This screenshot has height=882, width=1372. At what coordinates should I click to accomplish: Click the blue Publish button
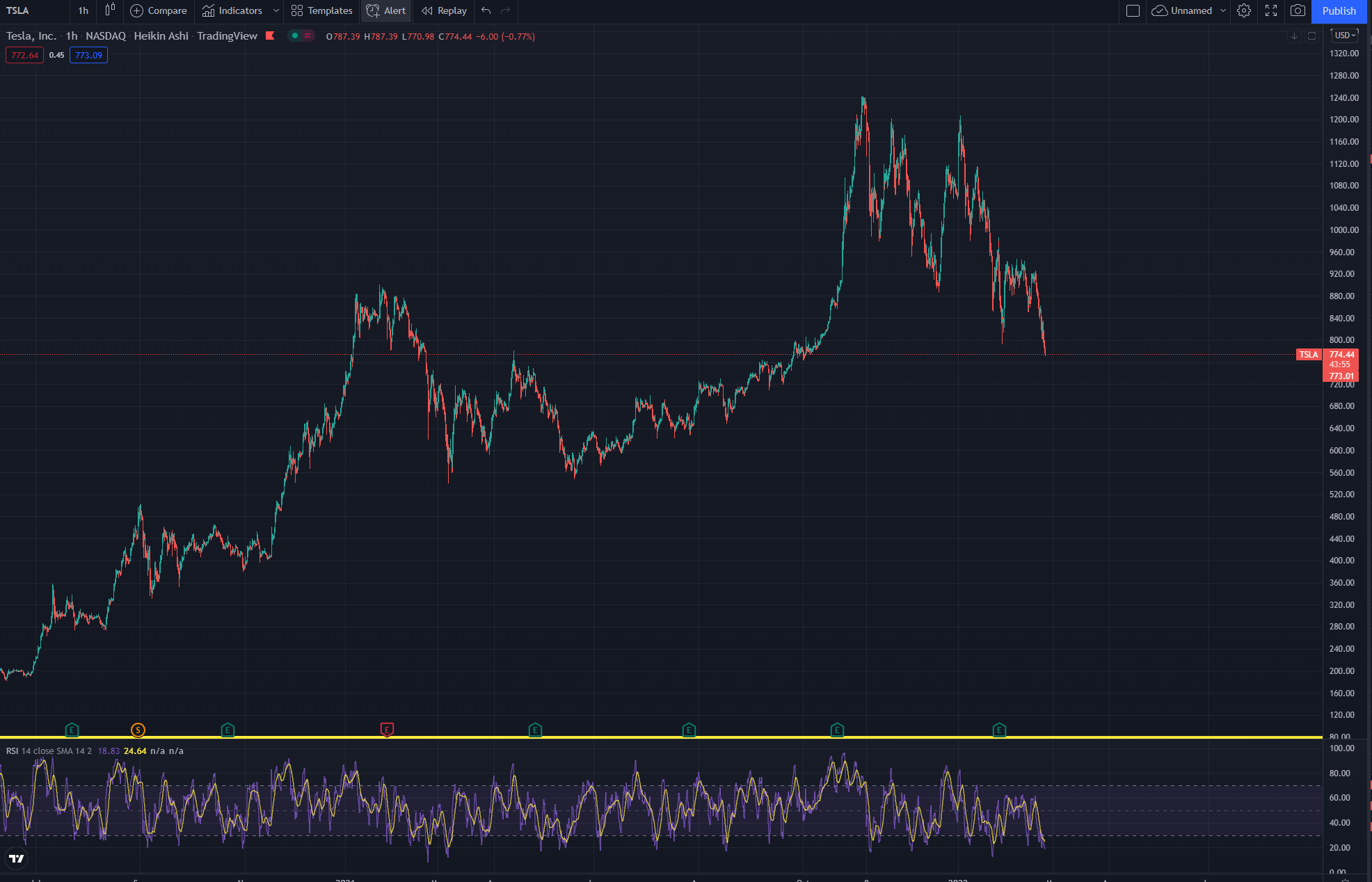click(1339, 10)
